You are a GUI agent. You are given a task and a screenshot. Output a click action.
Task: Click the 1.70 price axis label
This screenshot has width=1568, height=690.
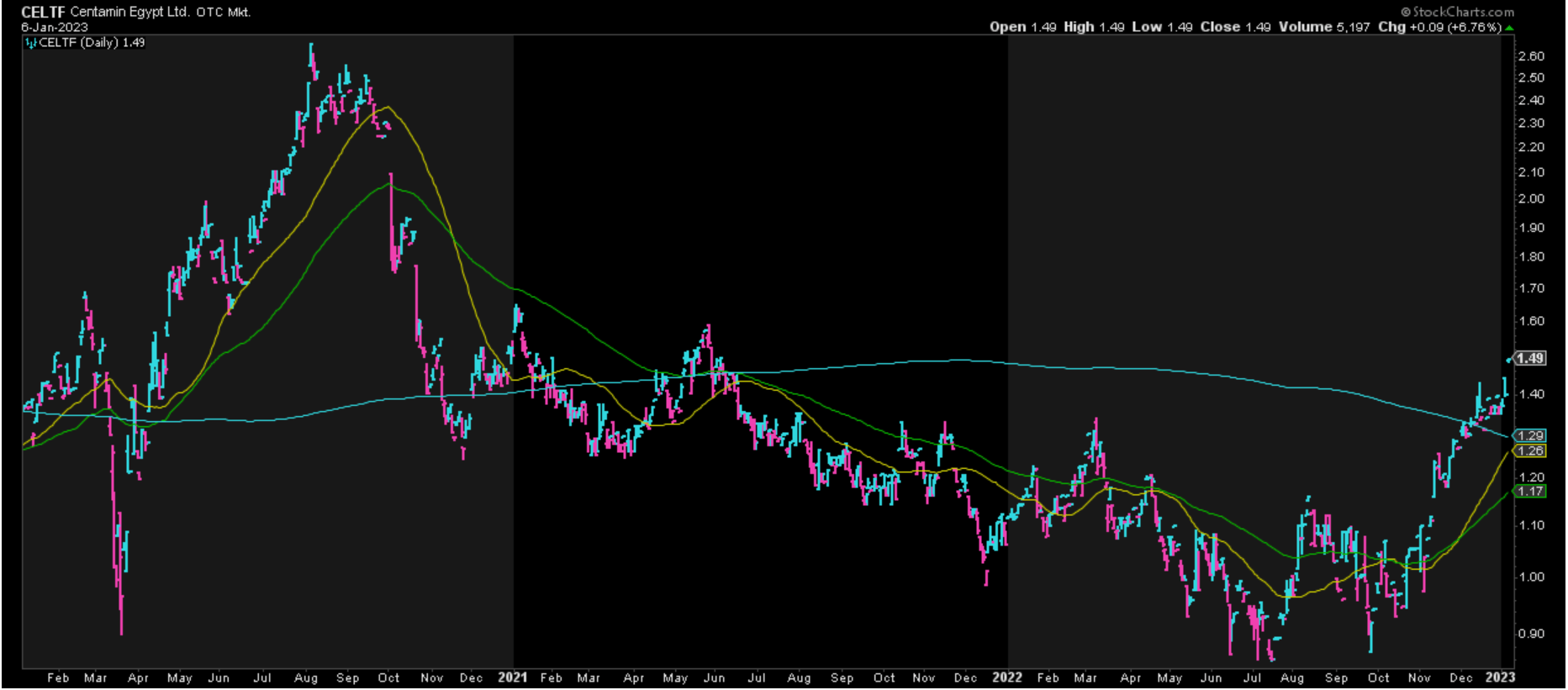pos(1531,287)
